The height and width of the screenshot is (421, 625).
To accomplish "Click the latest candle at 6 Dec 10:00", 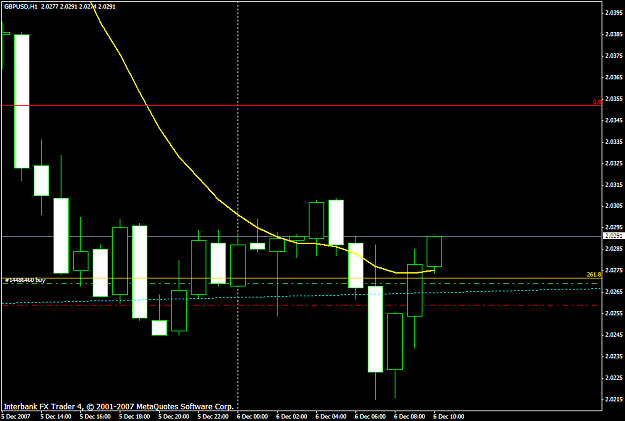I will (434, 252).
